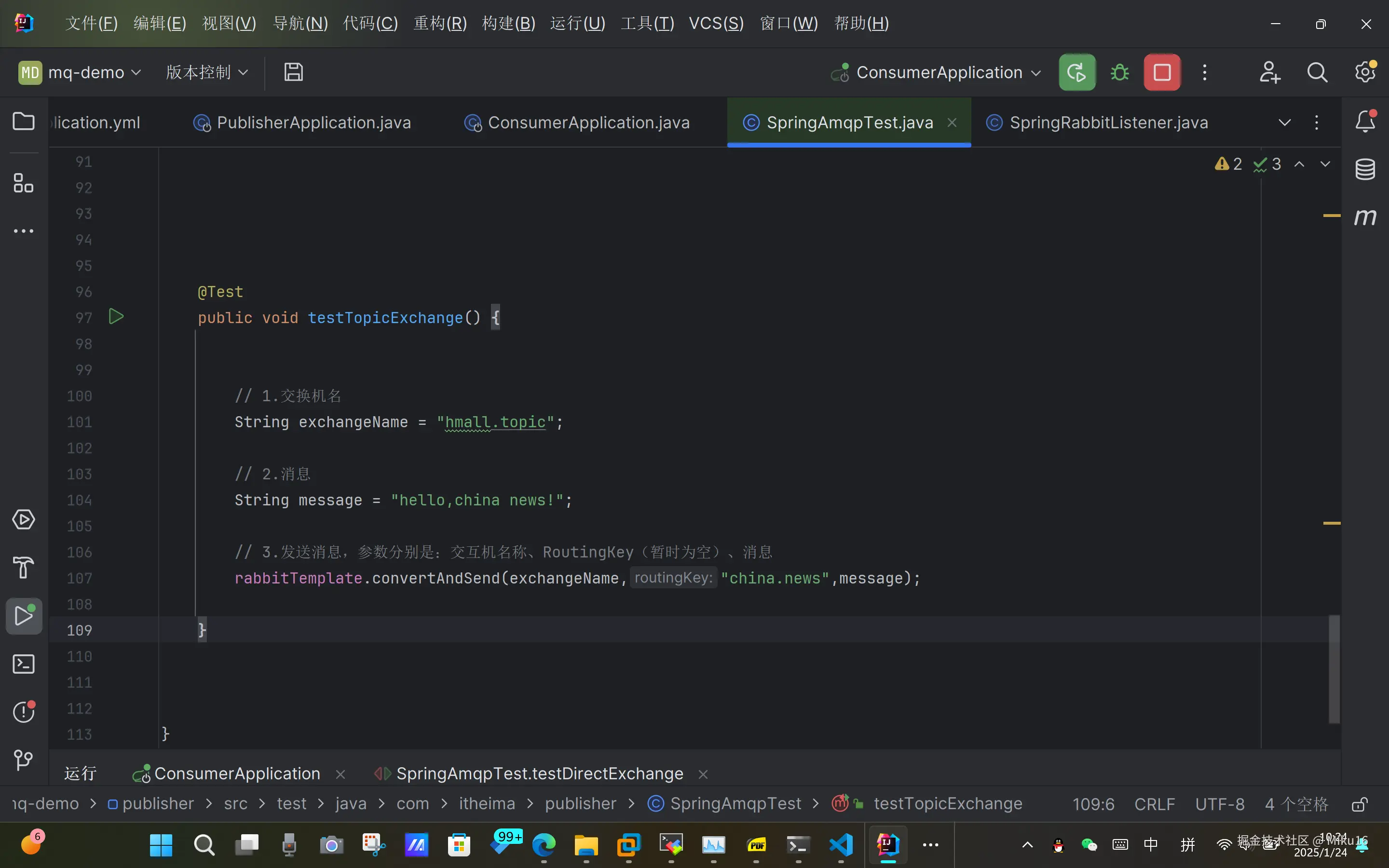Toggle read-only lock in status bar
The width and height of the screenshot is (1389, 868).
tap(1359, 804)
